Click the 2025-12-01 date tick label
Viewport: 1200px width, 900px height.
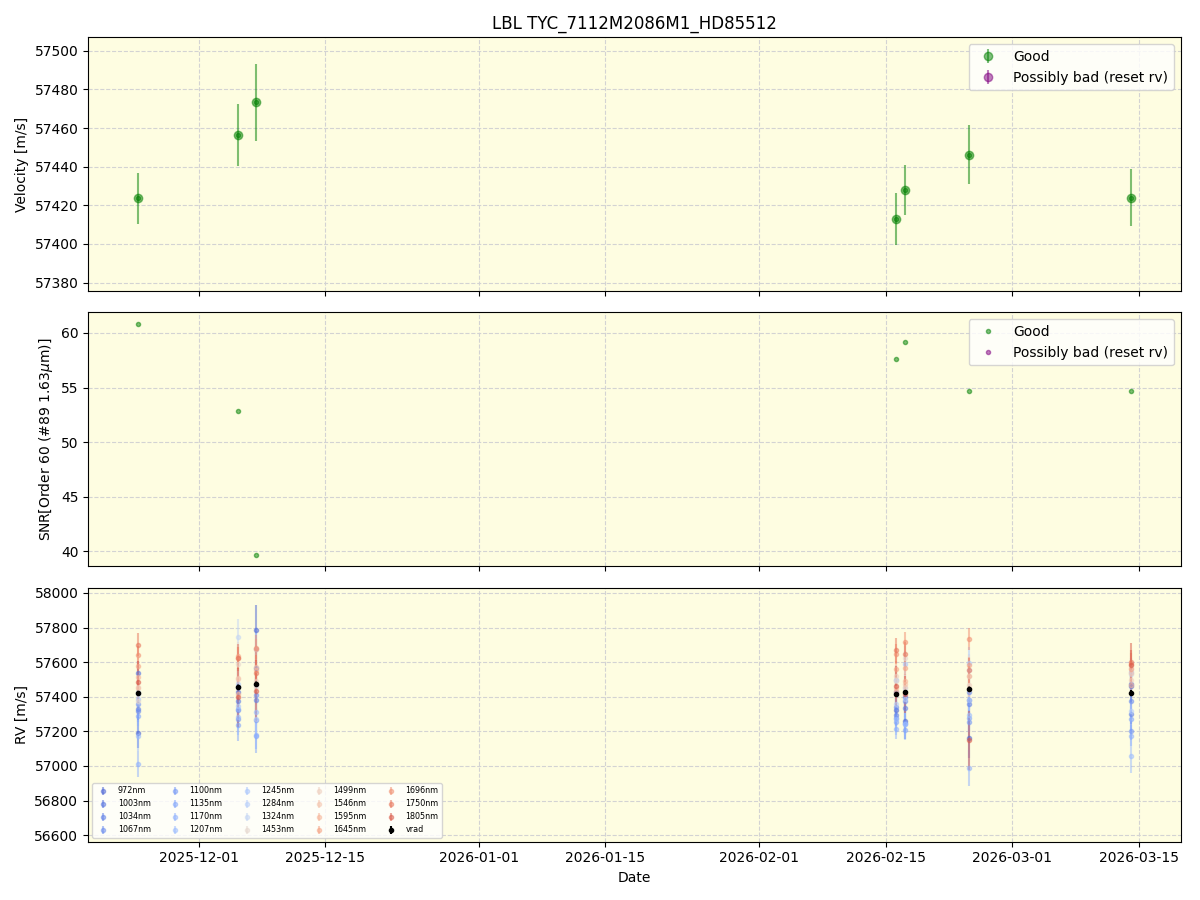(x=199, y=856)
